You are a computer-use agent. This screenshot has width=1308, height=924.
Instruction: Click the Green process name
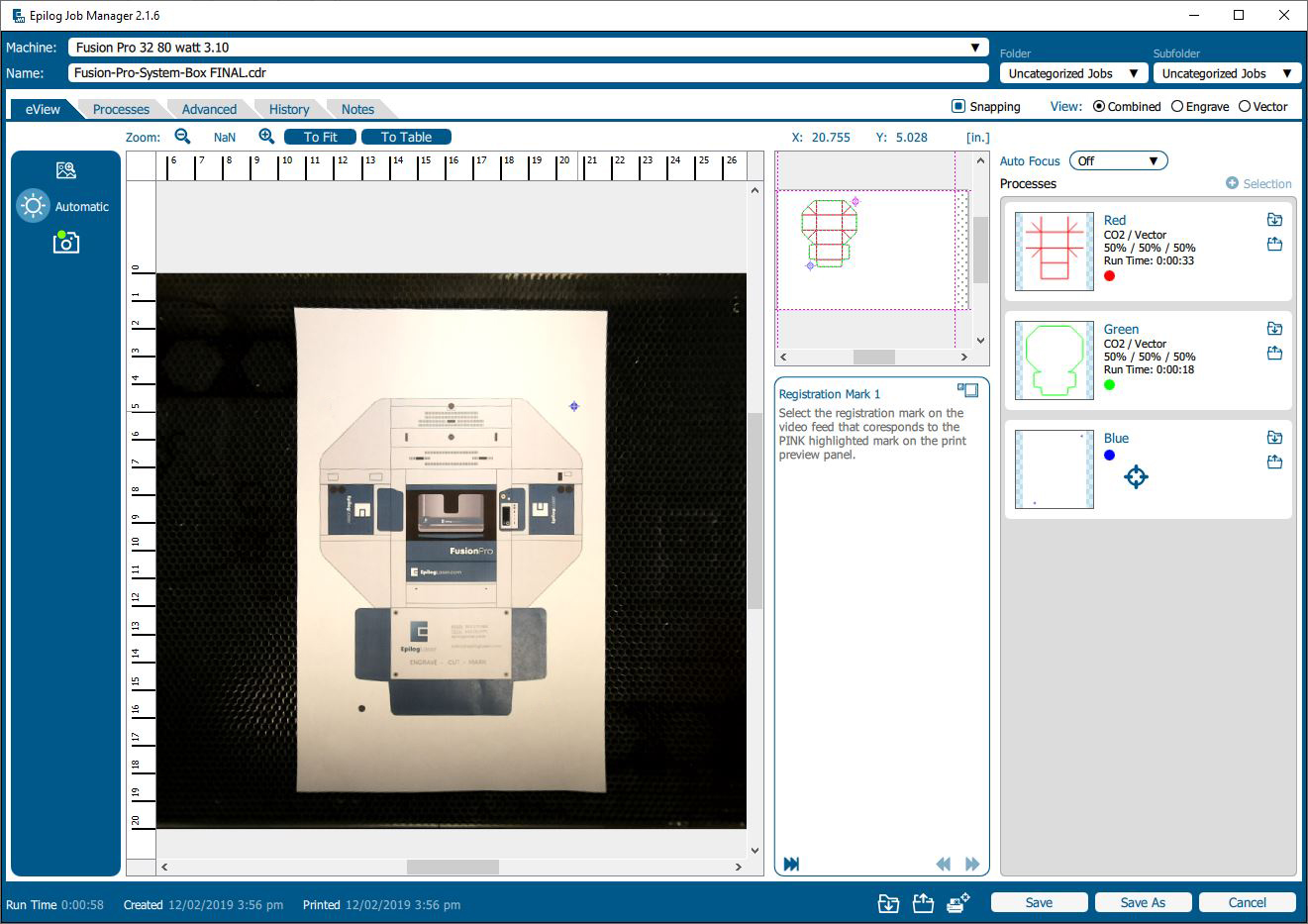1121,329
